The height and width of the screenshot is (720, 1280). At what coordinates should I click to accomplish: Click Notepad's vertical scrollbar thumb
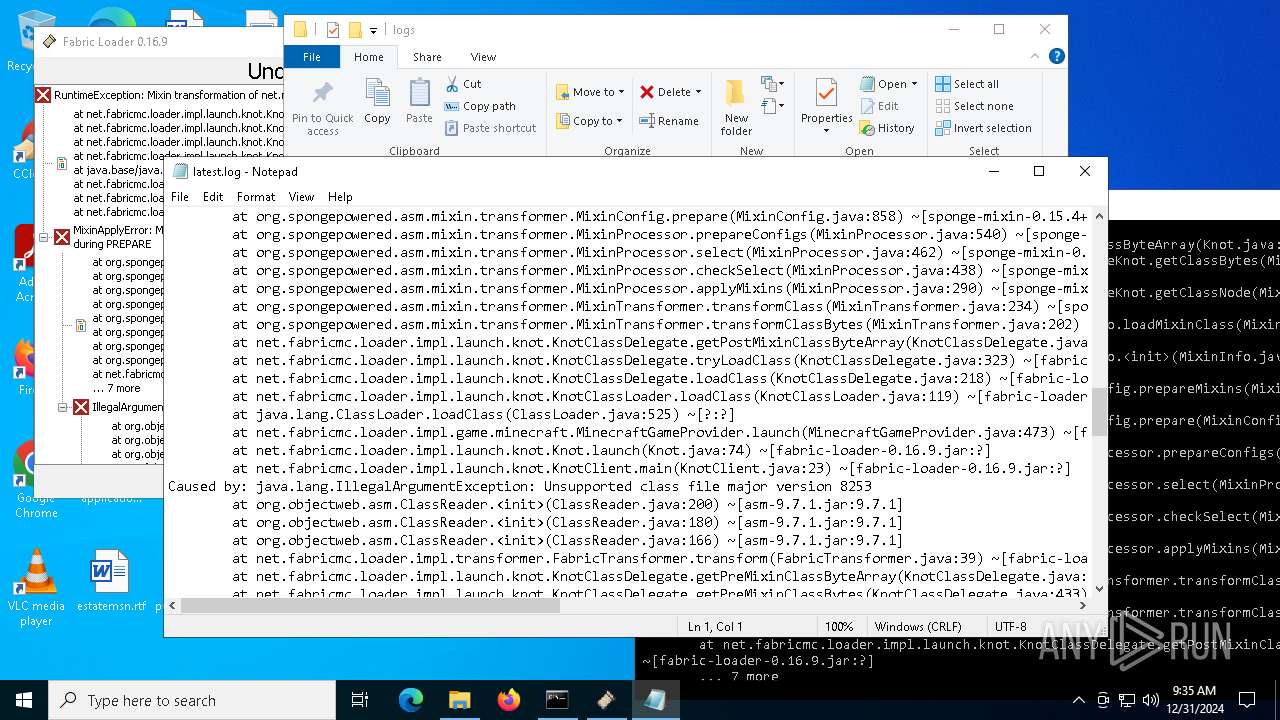pos(1099,411)
